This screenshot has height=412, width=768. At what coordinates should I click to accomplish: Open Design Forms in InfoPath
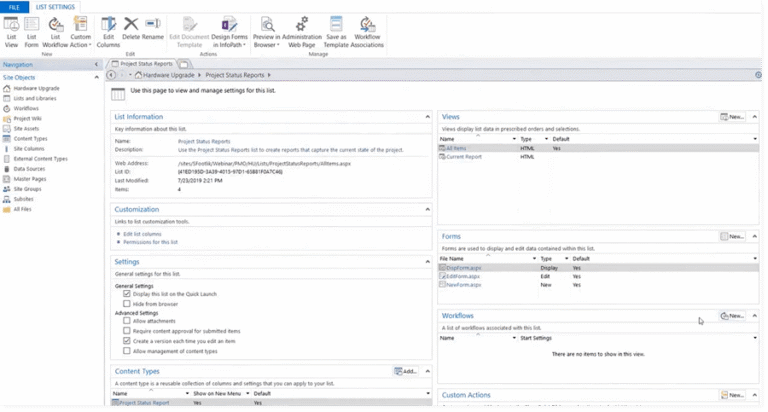point(229,32)
